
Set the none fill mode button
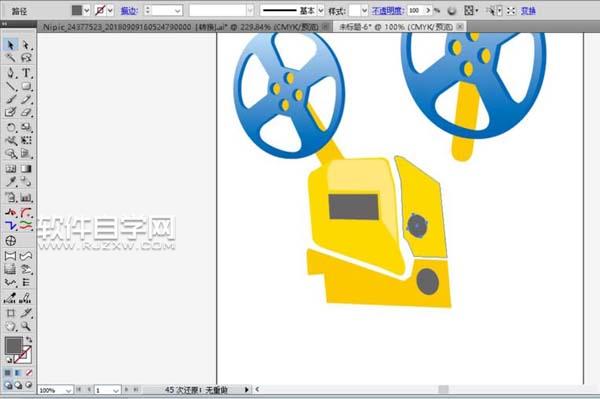point(29,373)
